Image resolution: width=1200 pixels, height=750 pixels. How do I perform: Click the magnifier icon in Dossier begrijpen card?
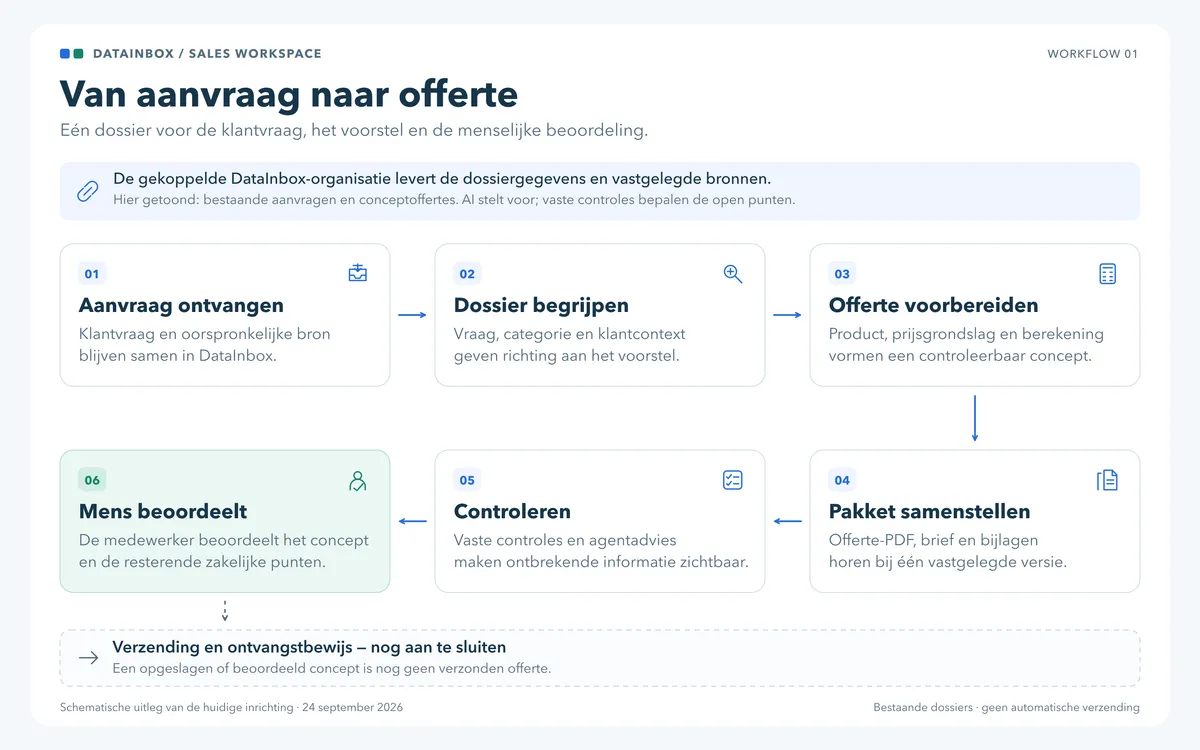pos(733,273)
